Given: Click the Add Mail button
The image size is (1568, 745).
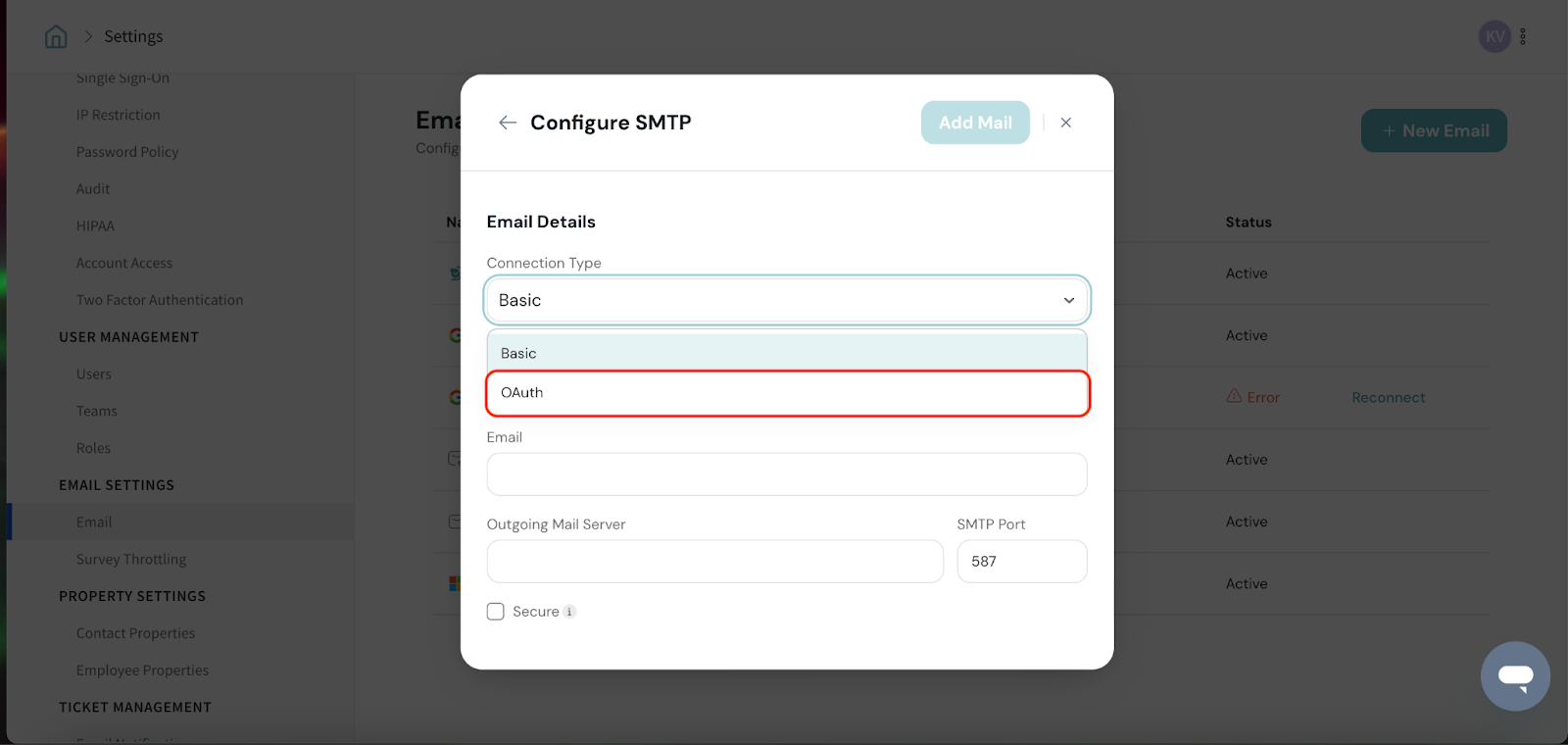Looking at the screenshot, I should tap(975, 123).
